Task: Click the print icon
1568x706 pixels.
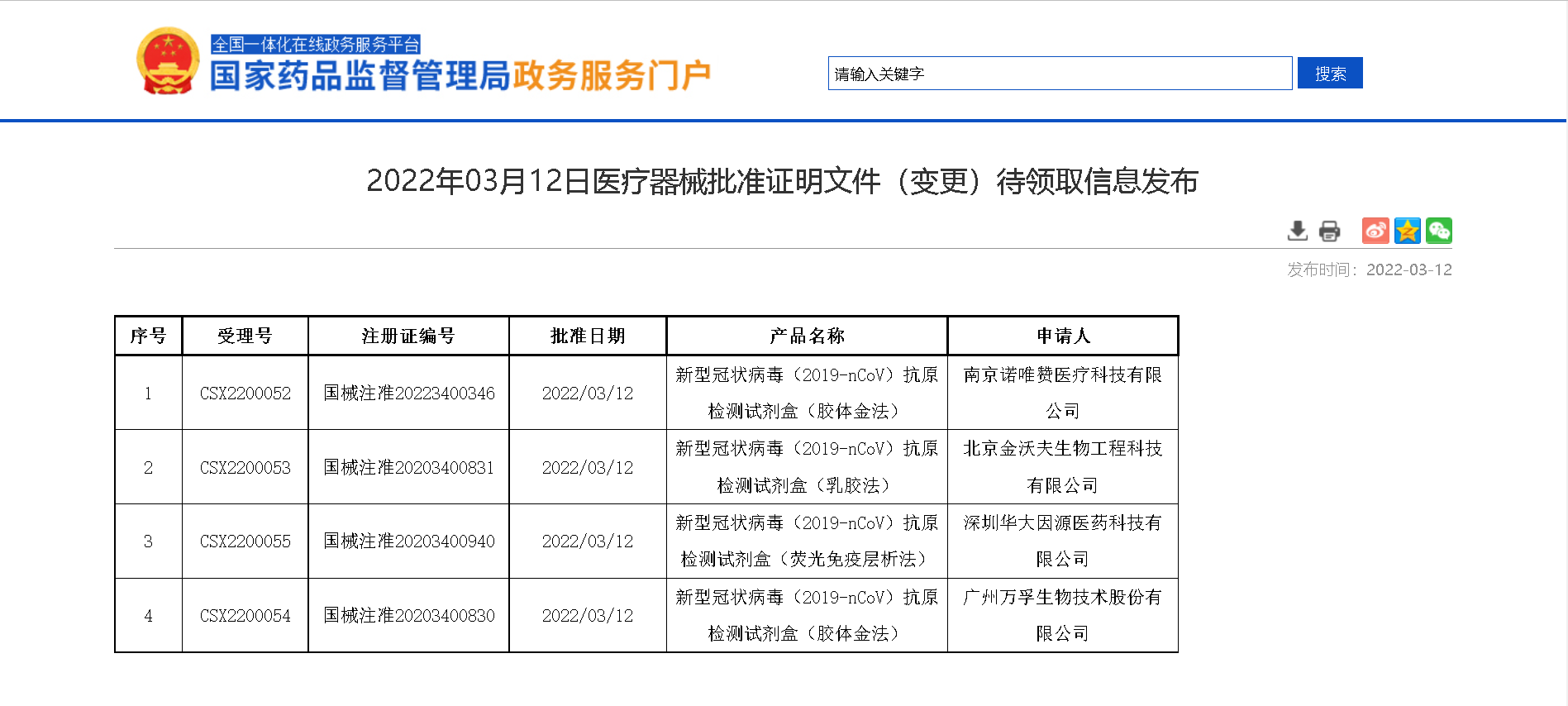Action: [x=1329, y=231]
